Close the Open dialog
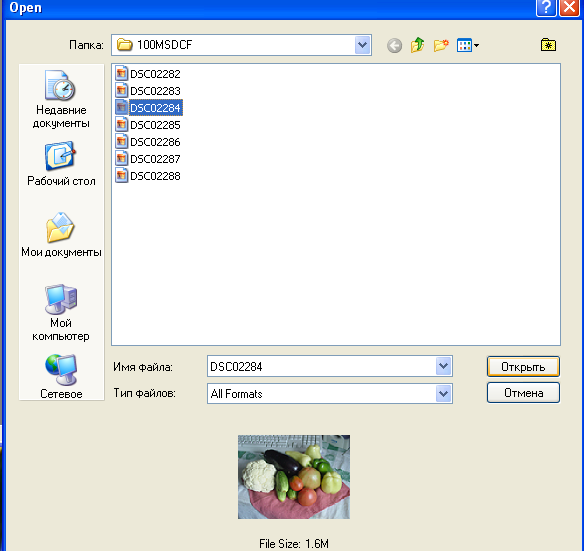 (x=569, y=8)
